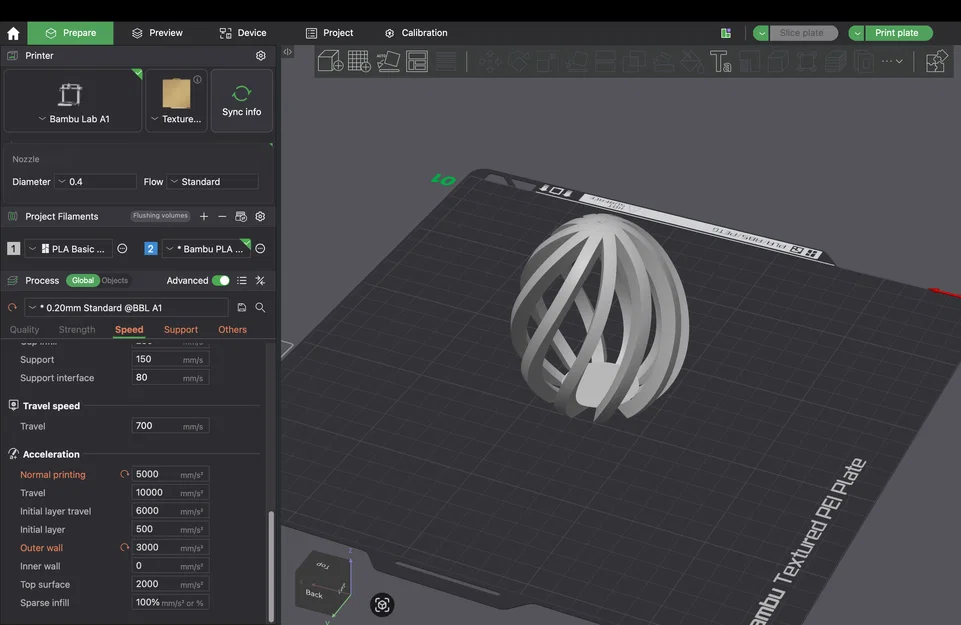Open the Assembly view puzzle icon
This screenshot has width=961, height=625.
936,61
